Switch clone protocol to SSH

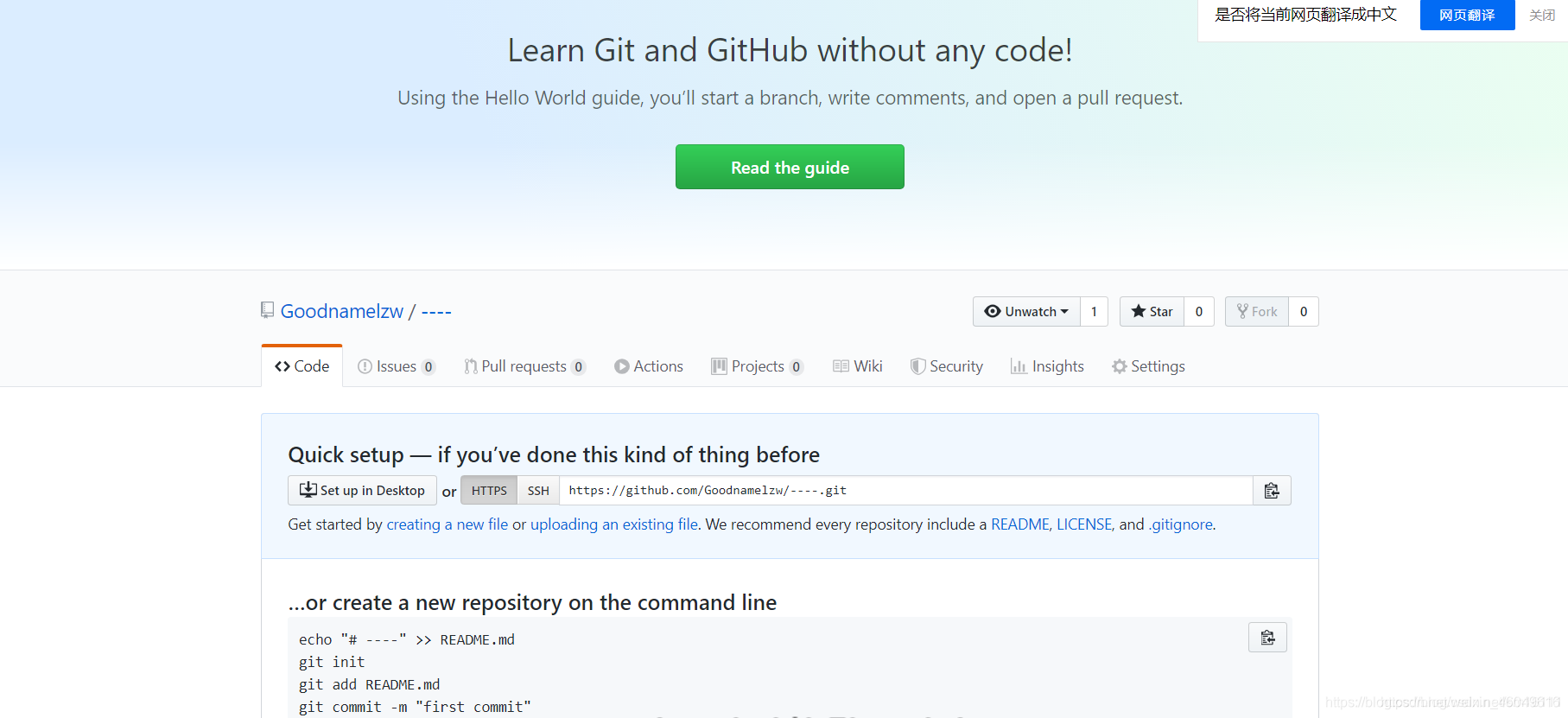(x=538, y=491)
